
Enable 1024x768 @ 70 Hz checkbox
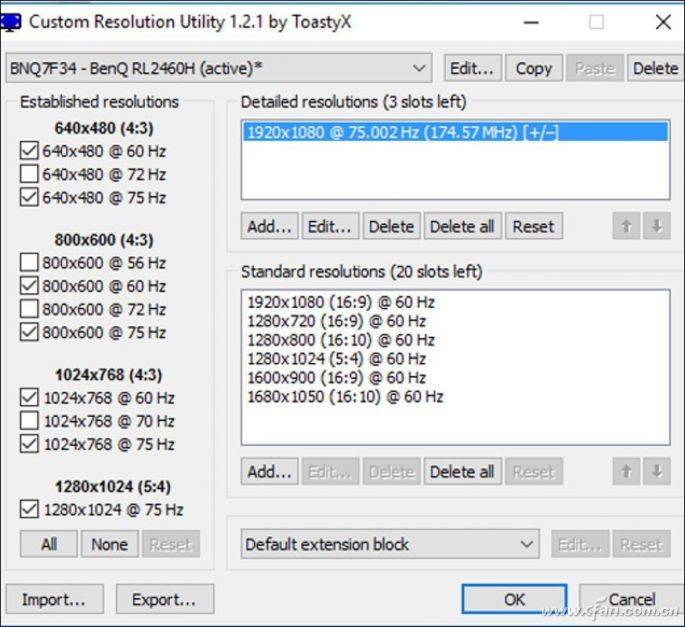[29, 421]
